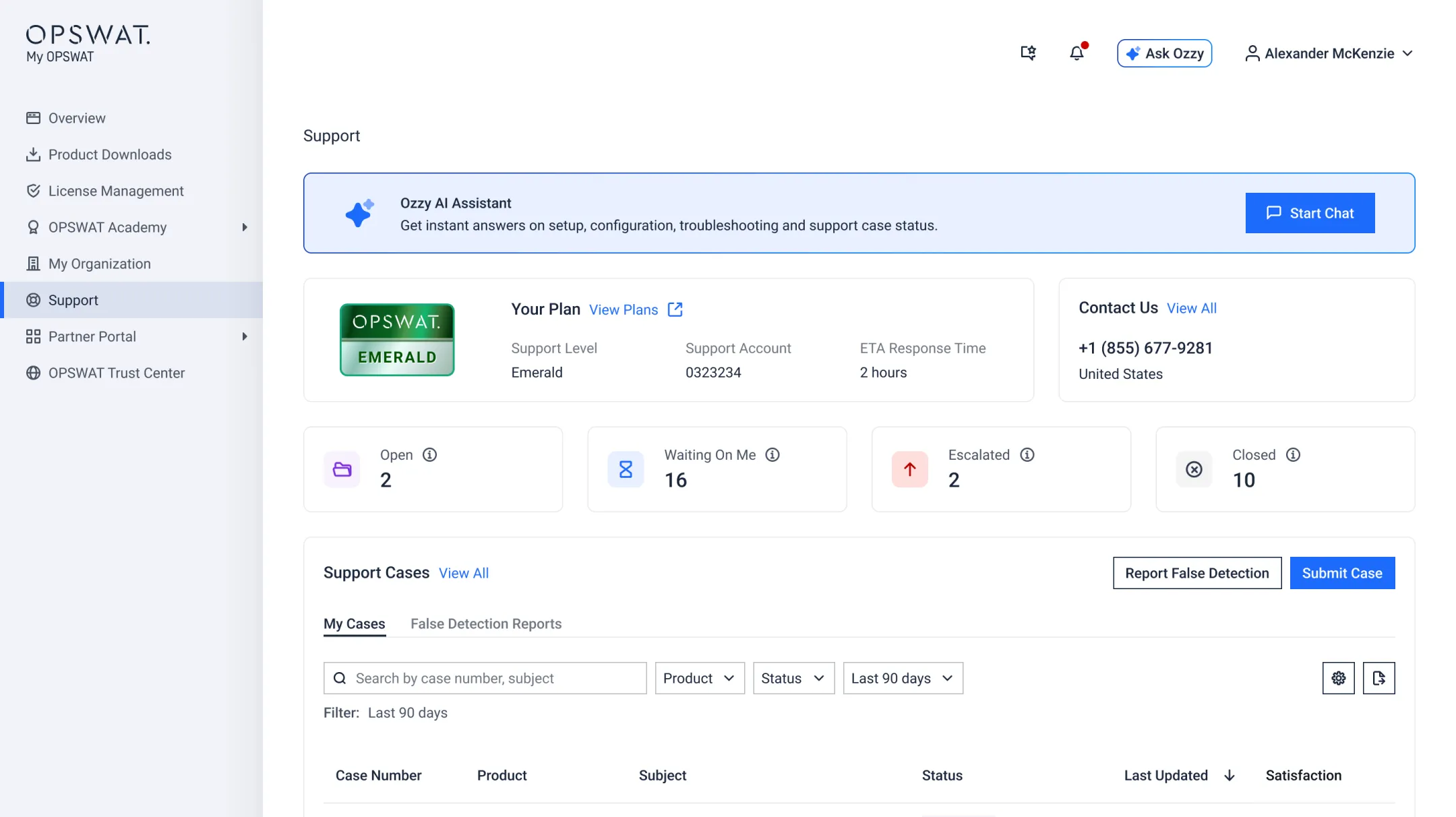The image size is (1456, 817).
Task: Expand OPSWAT Academy submenu
Action: (245, 228)
